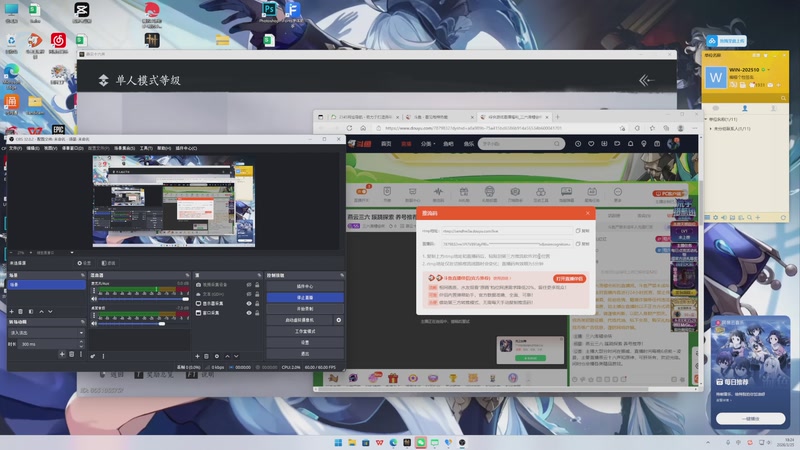Move selected source down with arrow icon

[236, 356]
